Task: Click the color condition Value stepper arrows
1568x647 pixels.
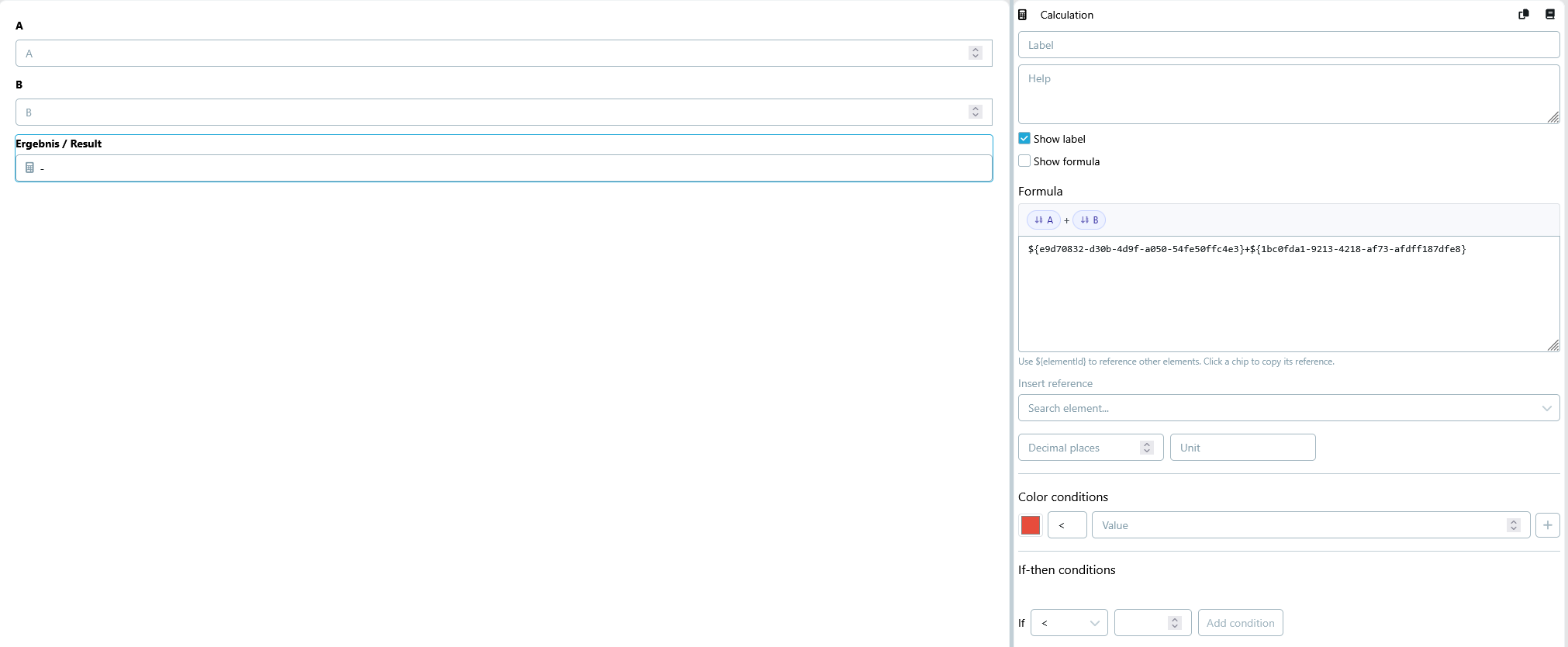Action: [x=1514, y=525]
